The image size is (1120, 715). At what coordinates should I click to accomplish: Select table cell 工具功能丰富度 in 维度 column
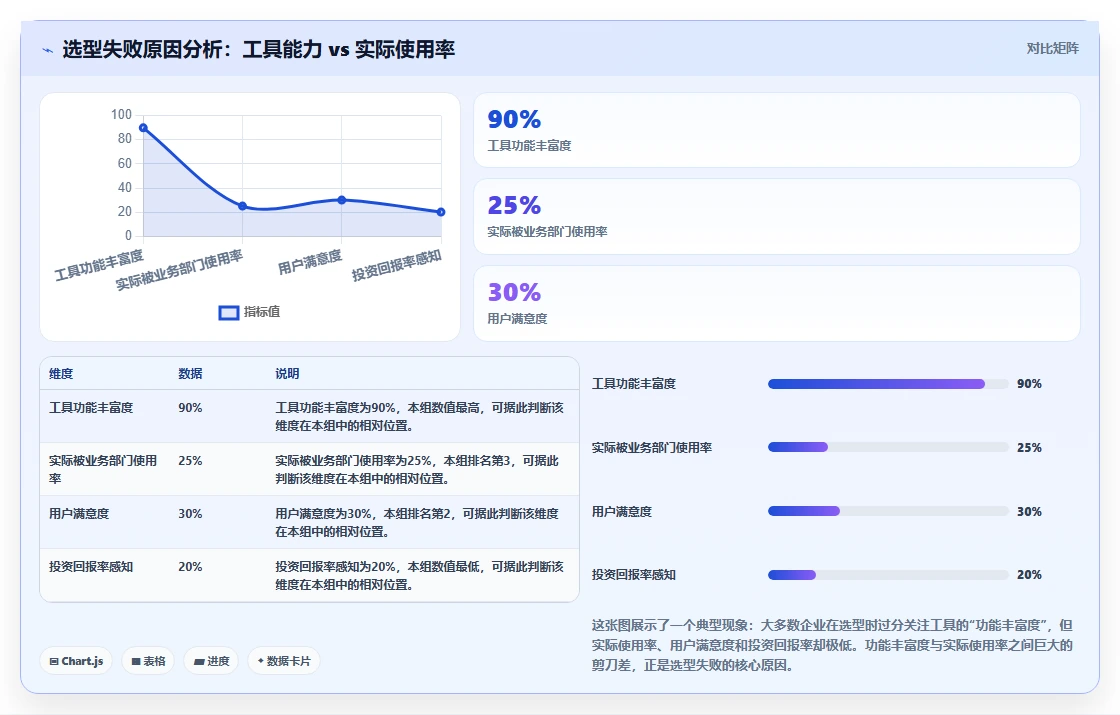point(91,408)
